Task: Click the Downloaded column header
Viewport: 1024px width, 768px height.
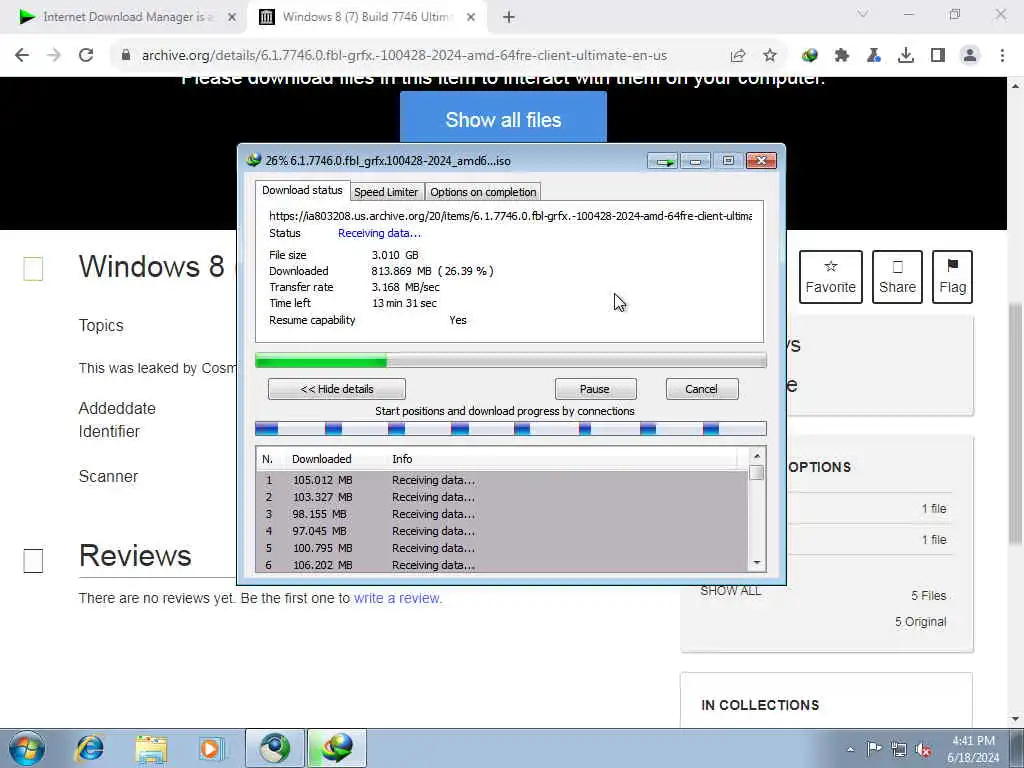Action: pos(321,459)
